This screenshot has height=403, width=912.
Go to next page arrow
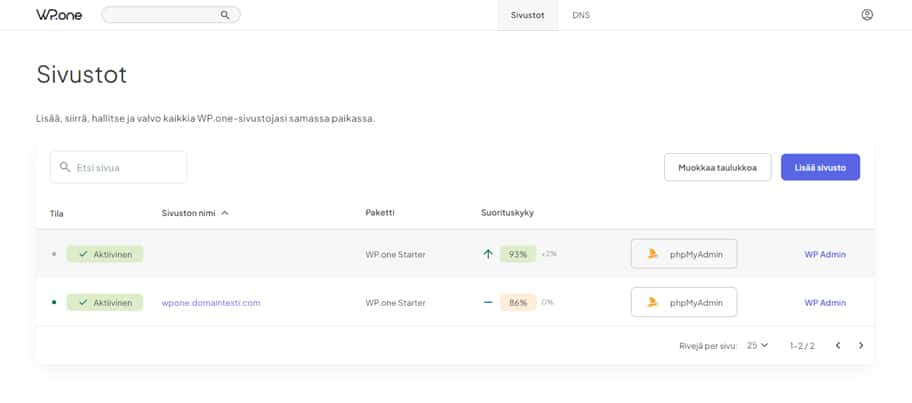861,345
